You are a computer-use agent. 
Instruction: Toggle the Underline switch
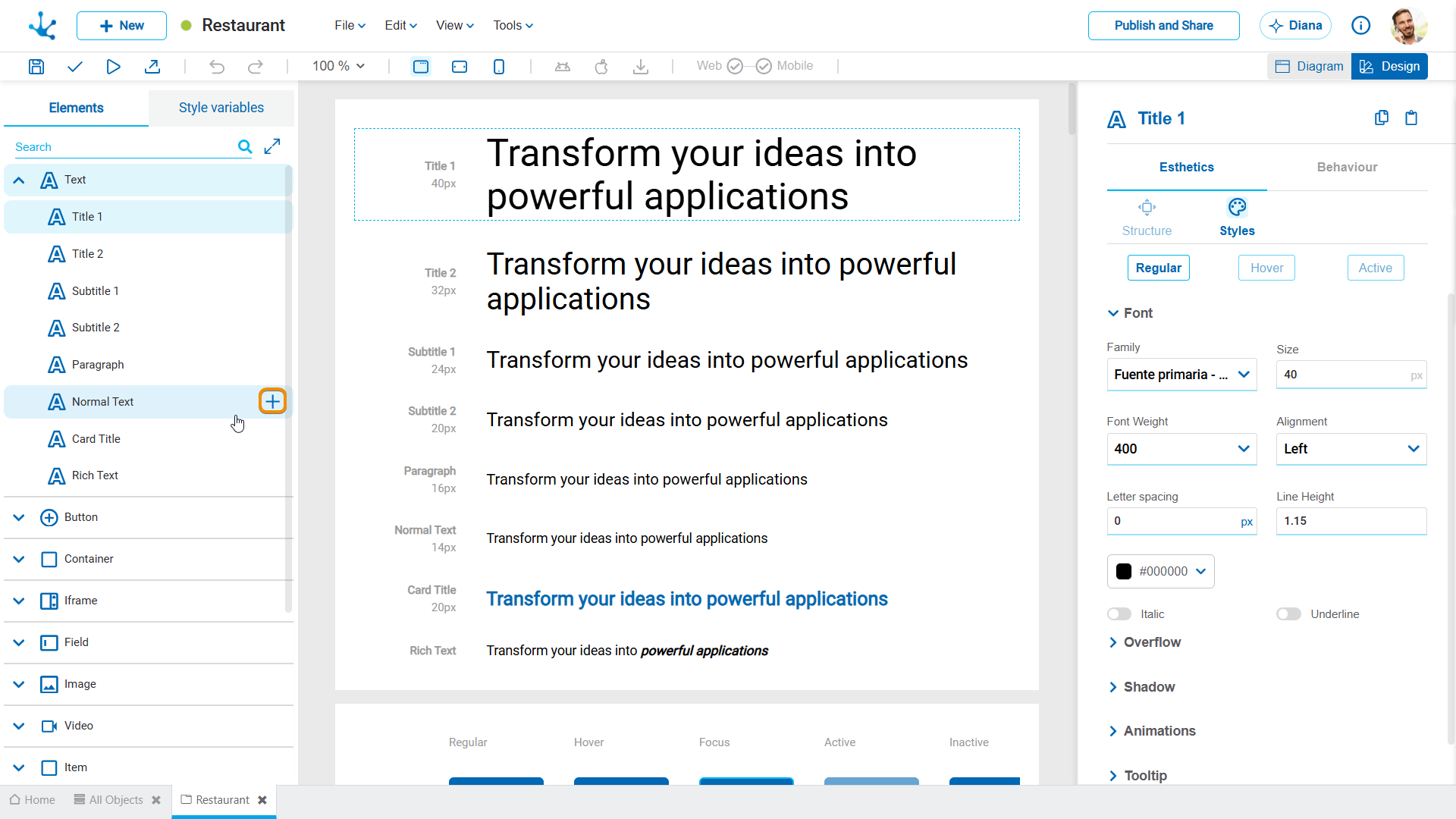click(1288, 614)
